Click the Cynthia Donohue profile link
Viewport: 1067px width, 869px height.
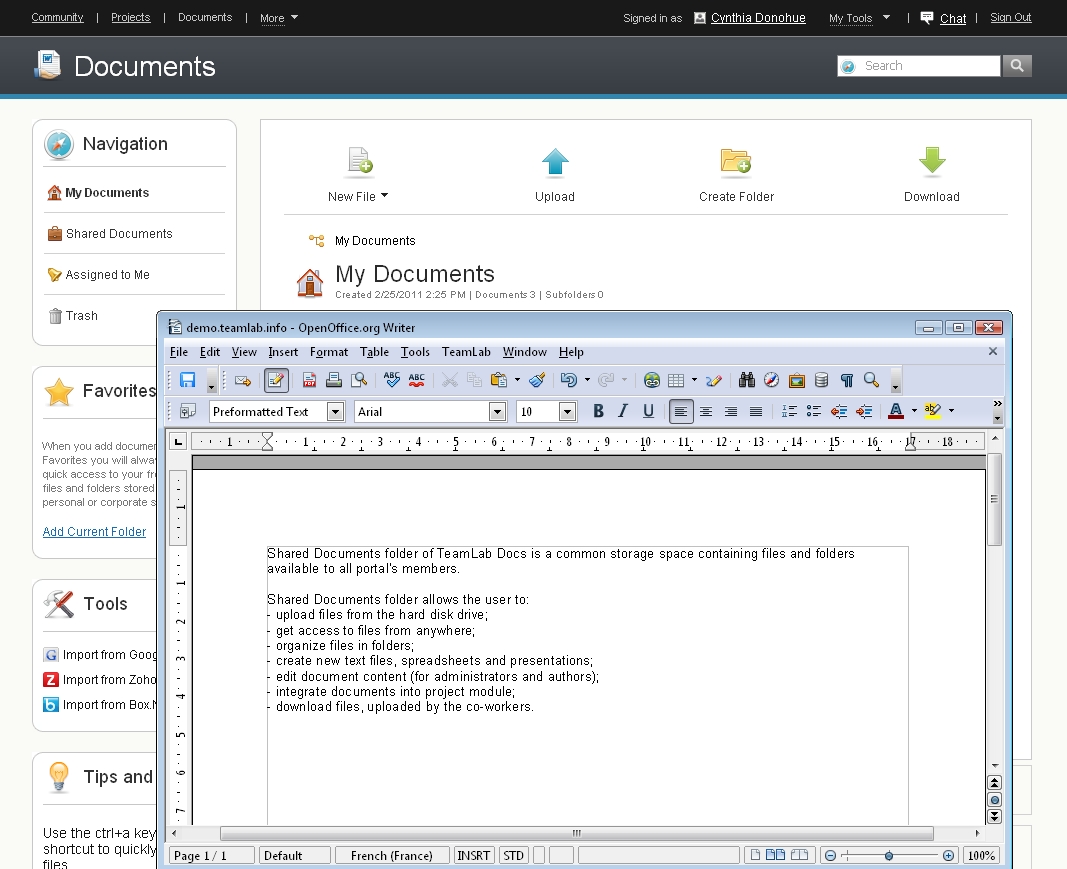pos(758,18)
